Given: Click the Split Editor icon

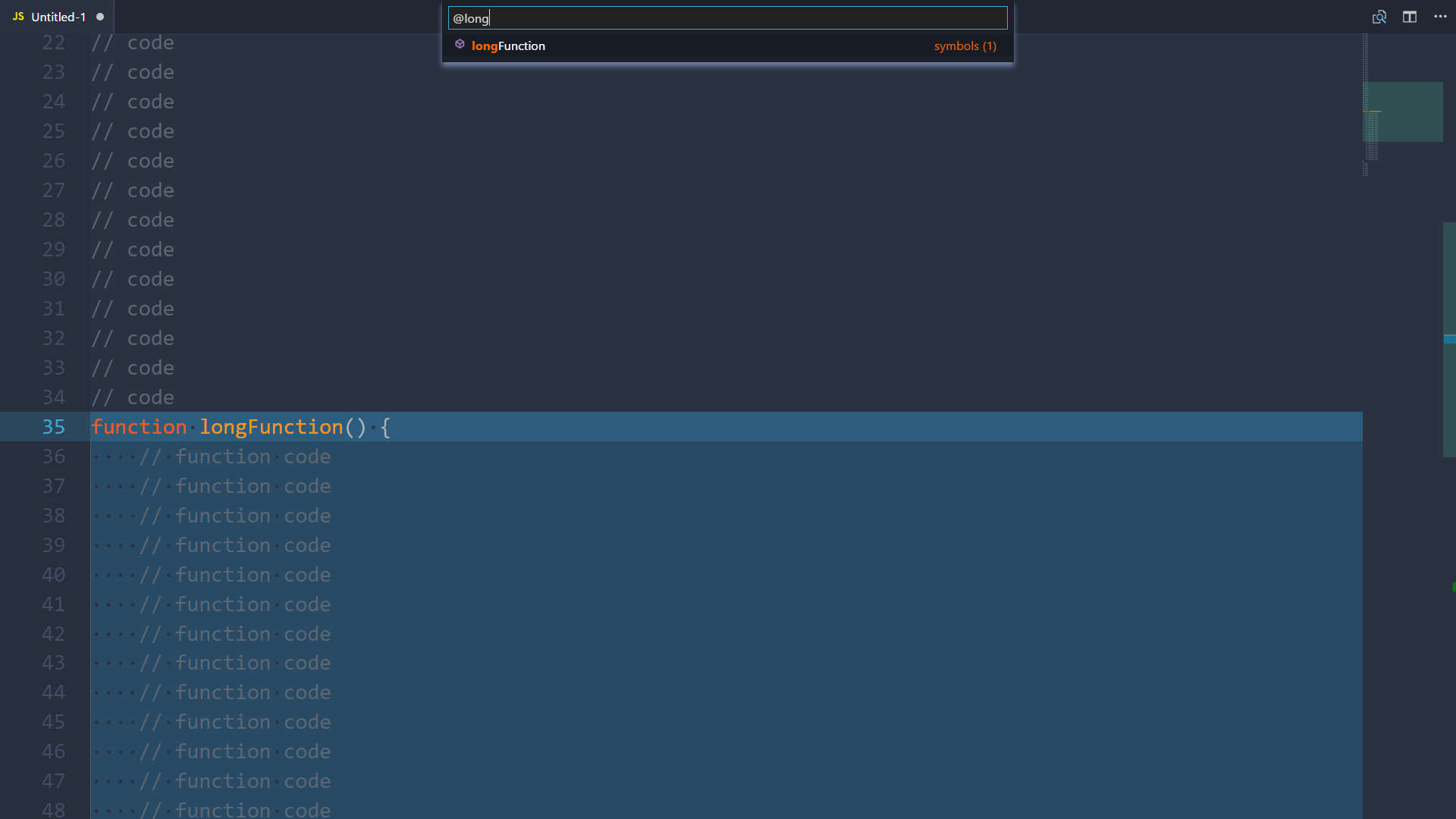Looking at the screenshot, I should pos(1410,16).
